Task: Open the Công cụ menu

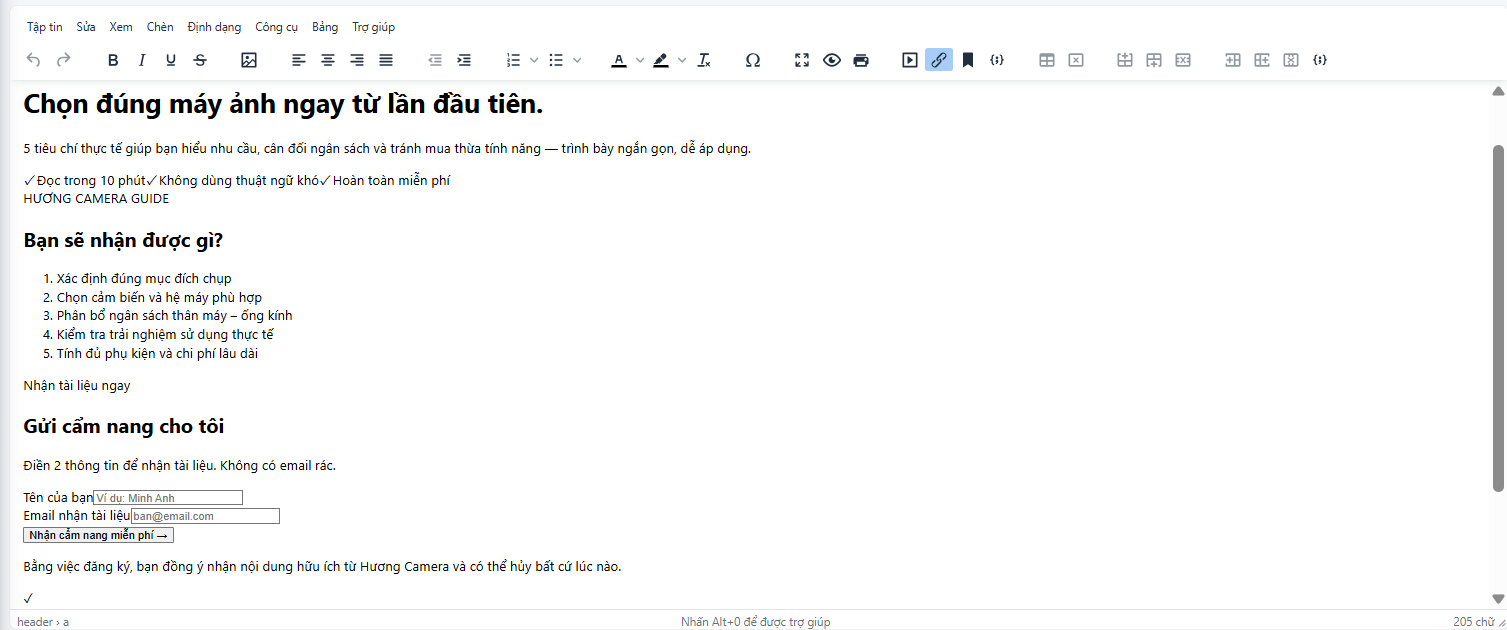Action: pyautogui.click(x=276, y=27)
